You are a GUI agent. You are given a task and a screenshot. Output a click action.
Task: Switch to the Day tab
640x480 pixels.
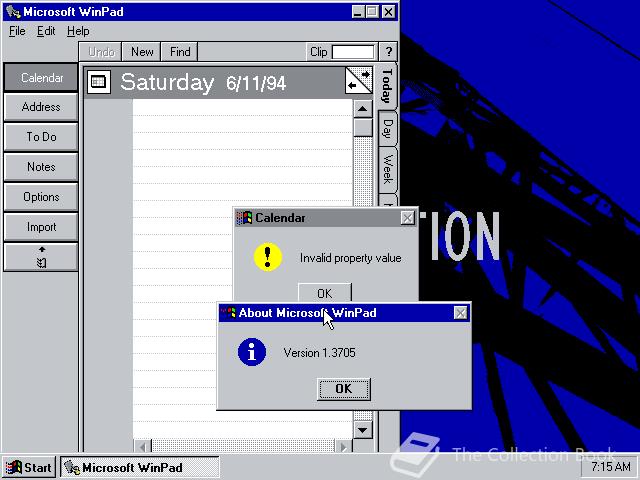[387, 129]
